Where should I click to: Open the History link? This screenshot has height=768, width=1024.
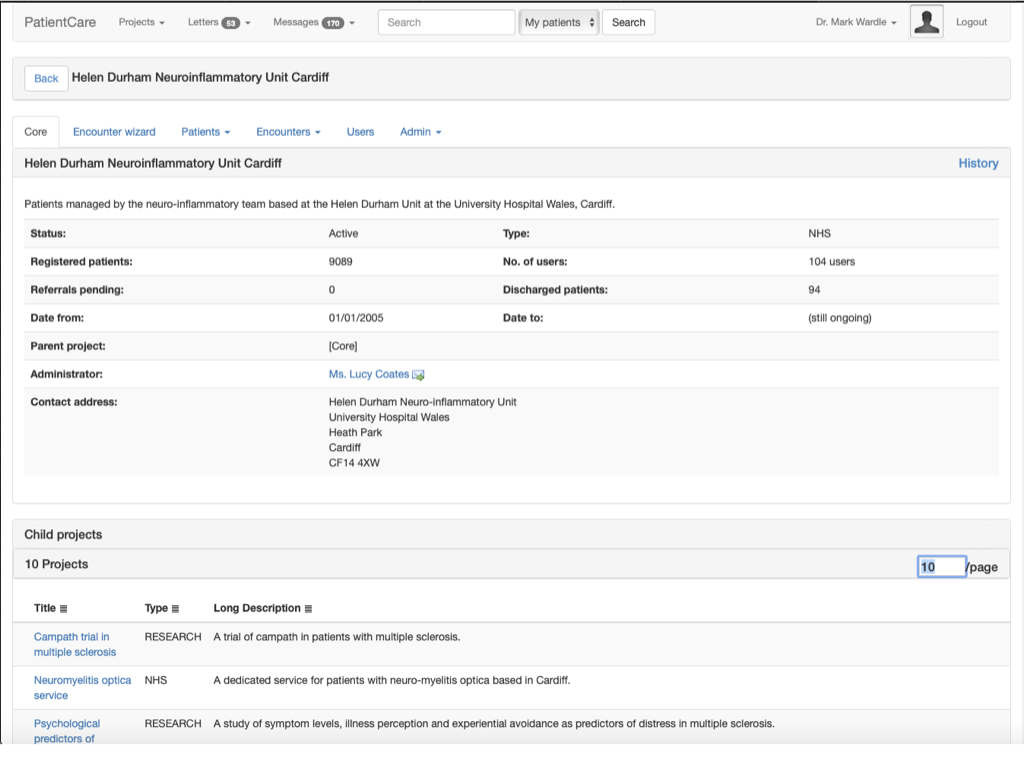pyautogui.click(x=977, y=163)
